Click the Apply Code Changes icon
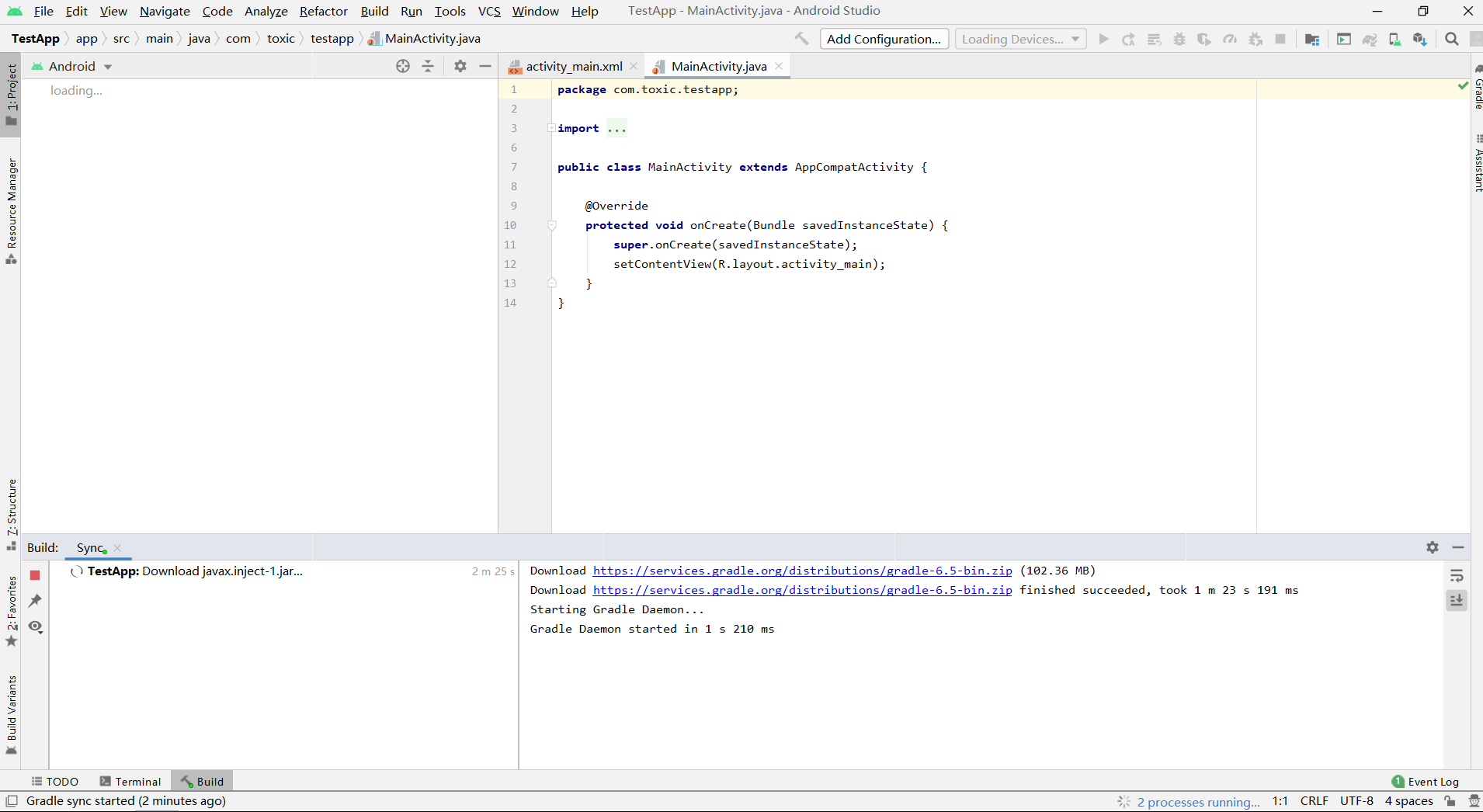The image size is (1483, 812). (1155, 39)
